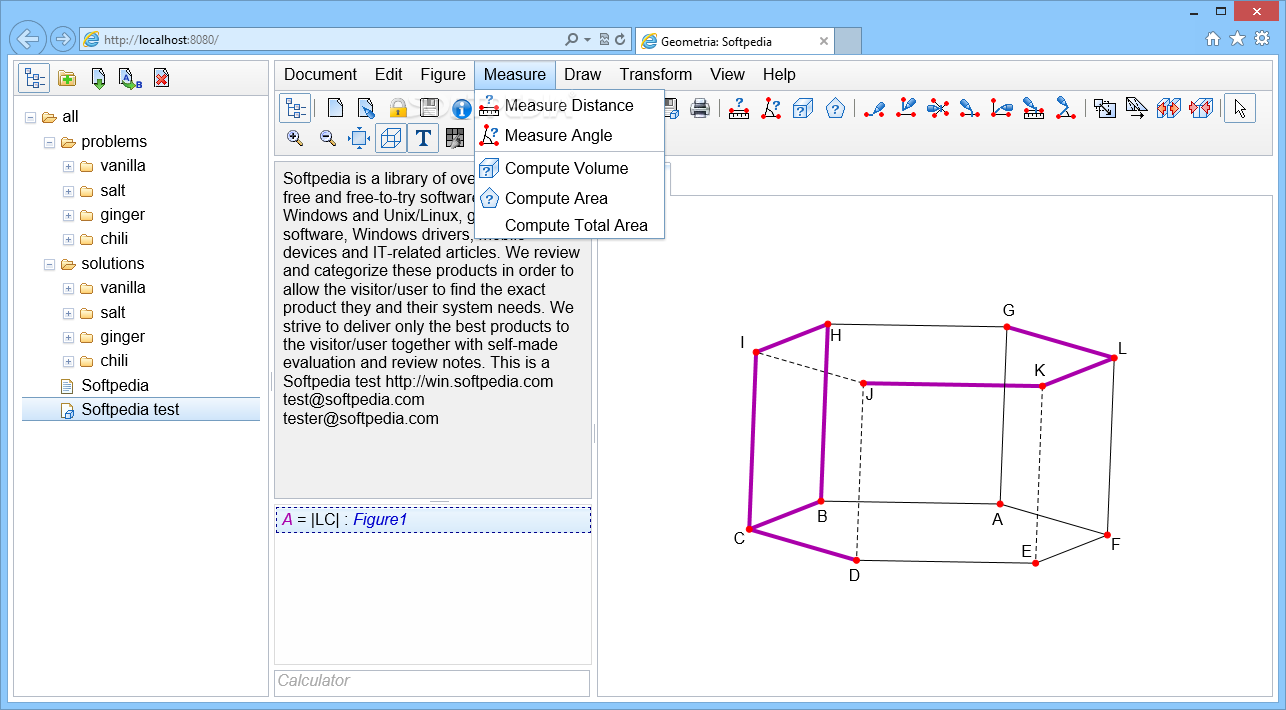Click the fit-to-view arrows icon
Image resolution: width=1286 pixels, height=710 pixels.
[359, 138]
